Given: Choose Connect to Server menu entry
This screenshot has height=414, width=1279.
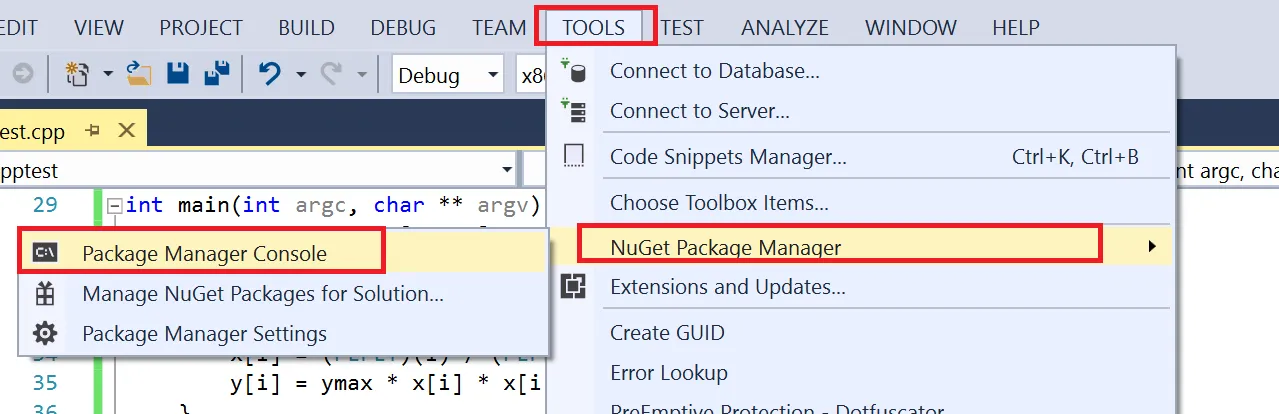Looking at the screenshot, I should [861, 111].
